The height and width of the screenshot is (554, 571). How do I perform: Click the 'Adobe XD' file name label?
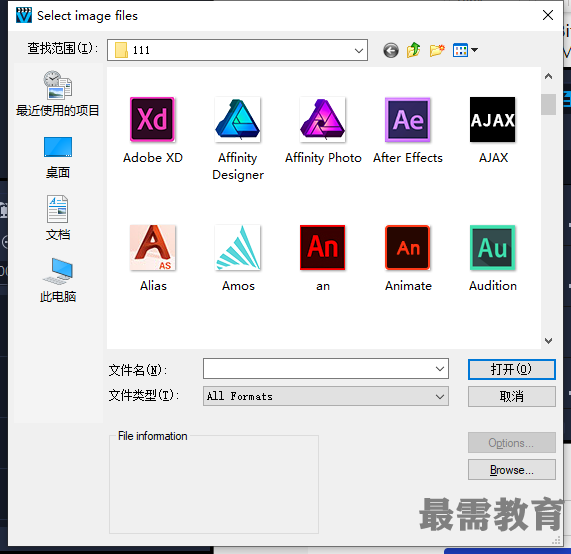tap(153, 158)
